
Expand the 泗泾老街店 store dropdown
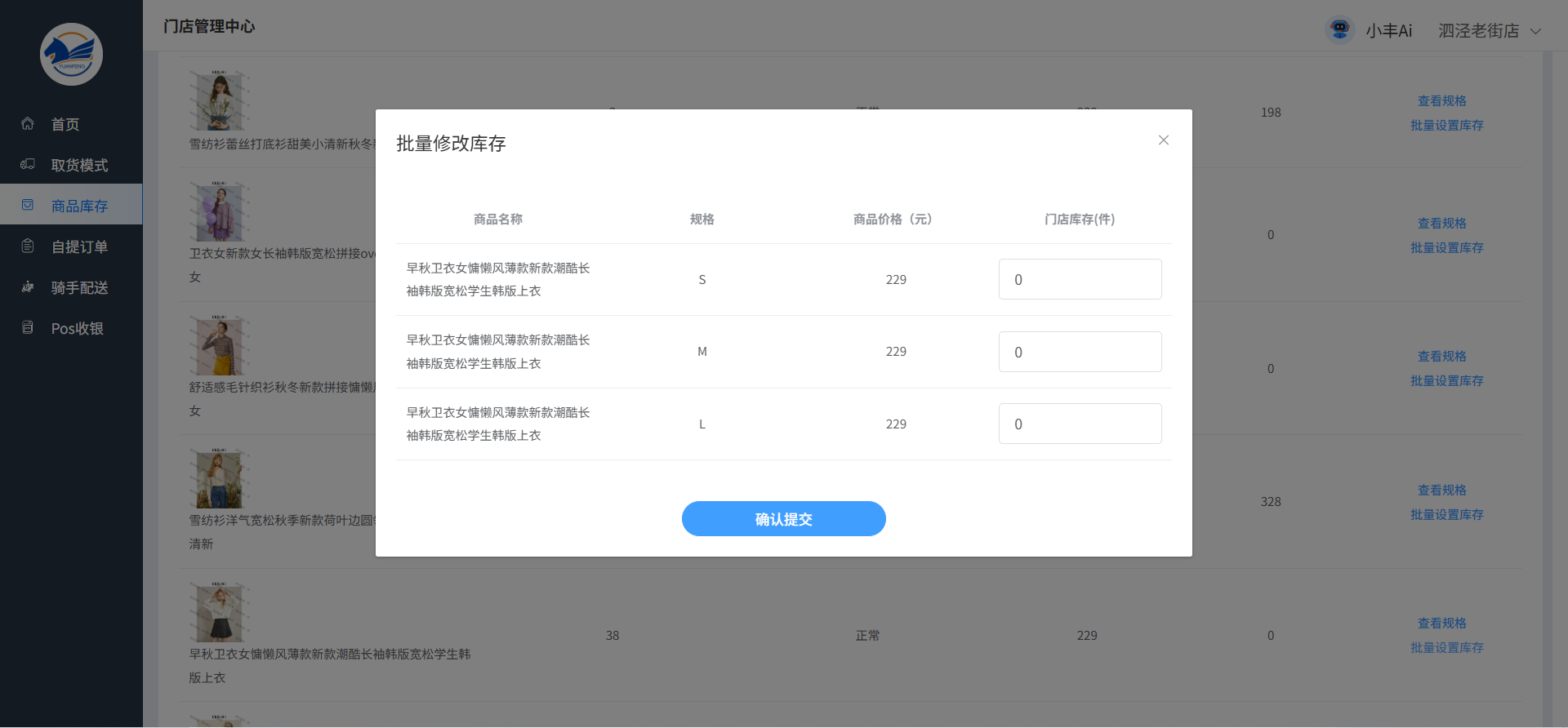[x=1535, y=31]
